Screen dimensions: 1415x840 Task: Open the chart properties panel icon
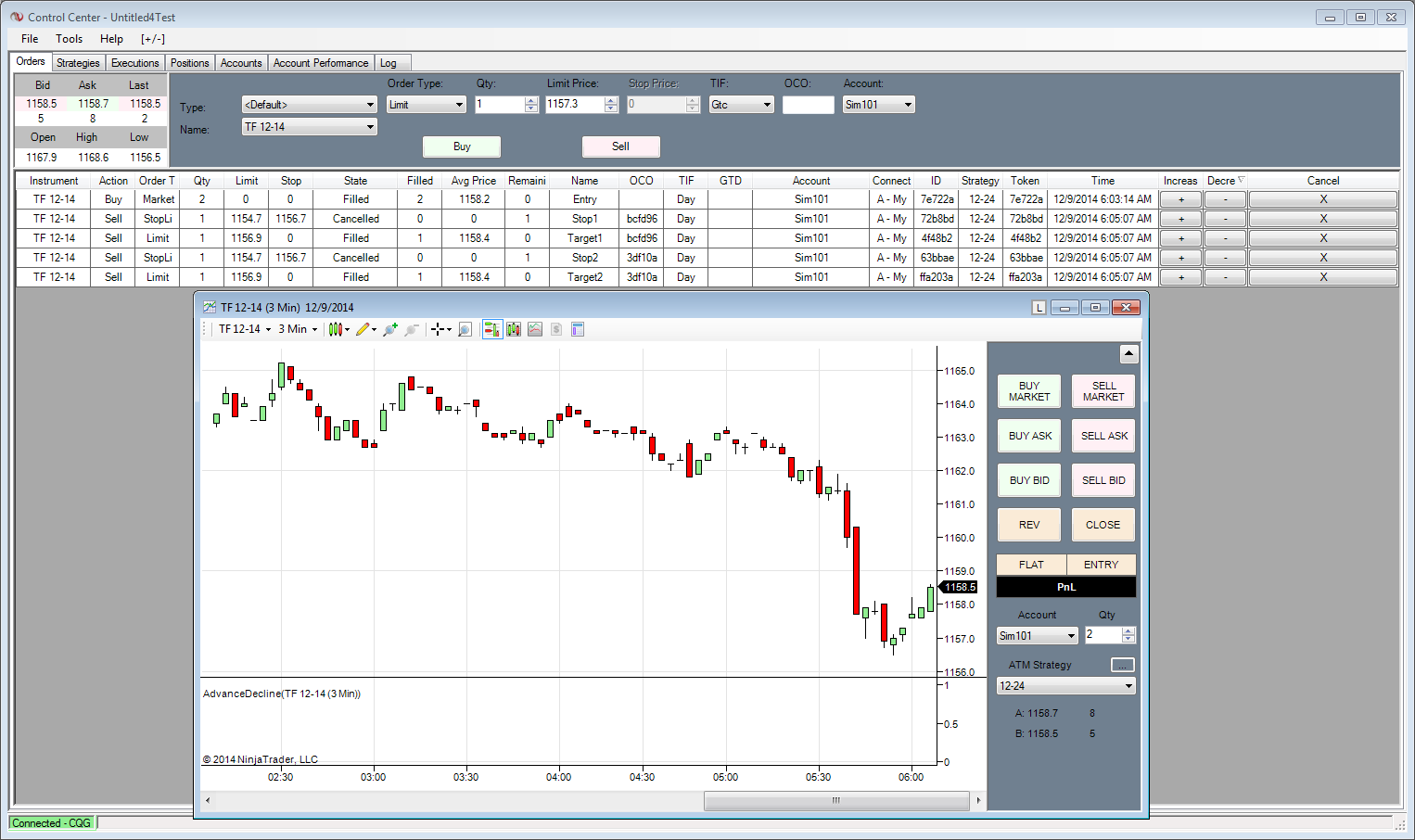[x=578, y=329]
